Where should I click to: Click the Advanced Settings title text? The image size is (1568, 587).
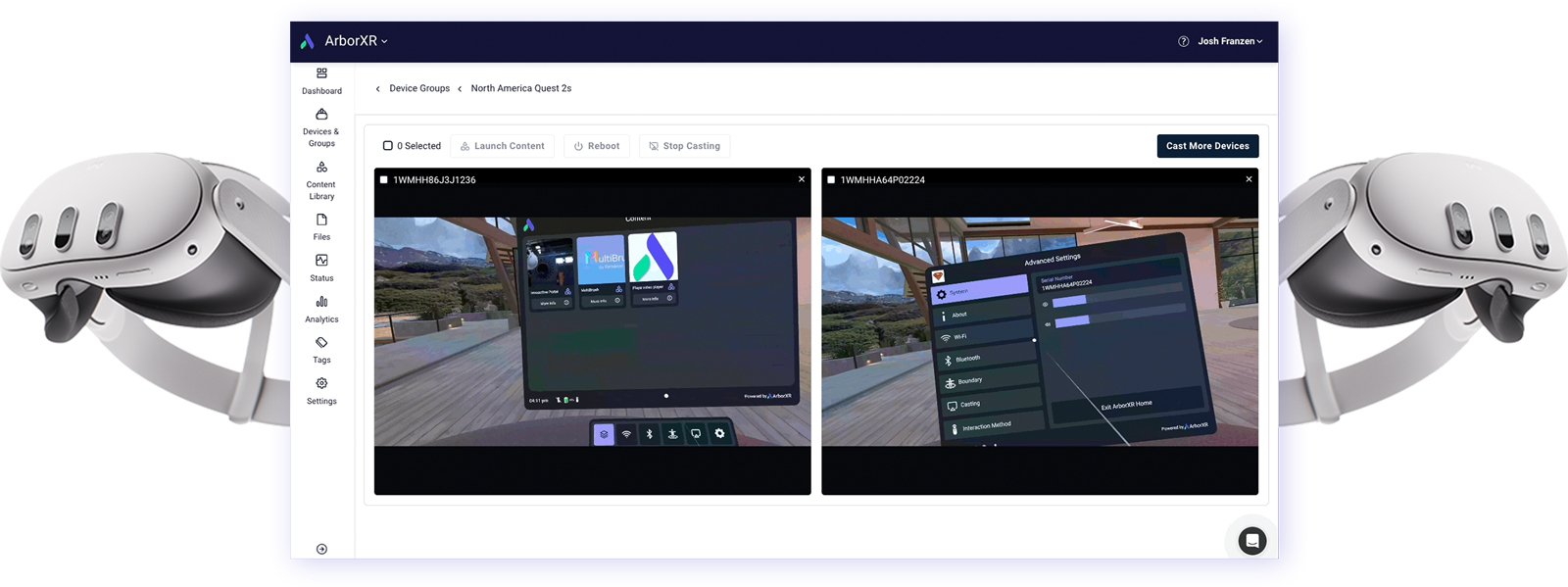[x=1053, y=260]
